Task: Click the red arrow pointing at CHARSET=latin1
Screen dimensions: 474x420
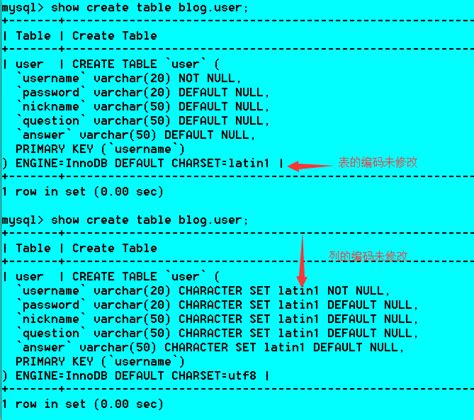Action: coord(310,166)
